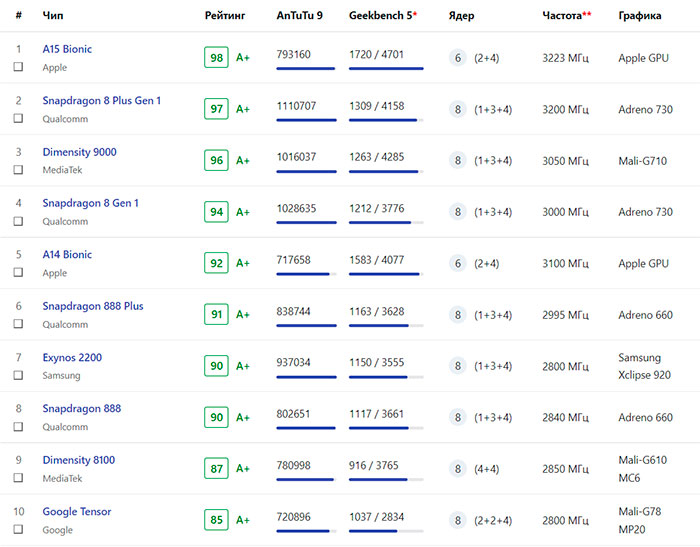Image resolution: width=700 pixels, height=547 pixels.
Task: Click the 2995 МГц frequency value
Action: pyautogui.click(x=566, y=315)
